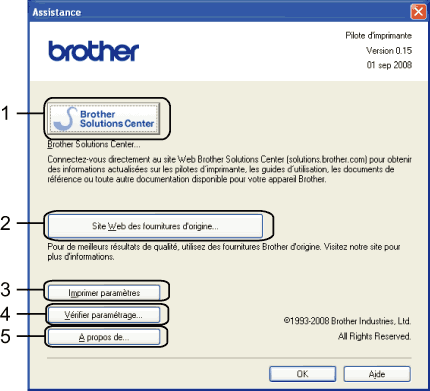Open help with the Aide button
Viewport: 430px width, 391px height.
[377, 374]
